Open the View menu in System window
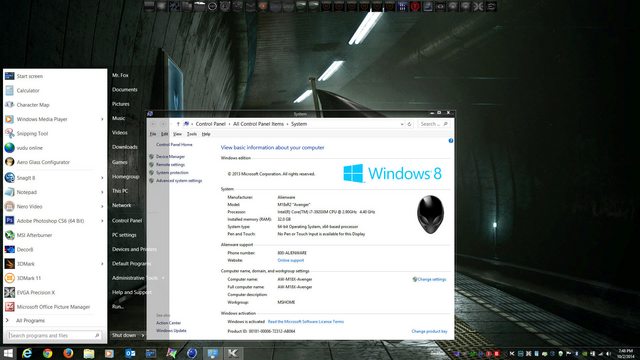 (x=178, y=134)
